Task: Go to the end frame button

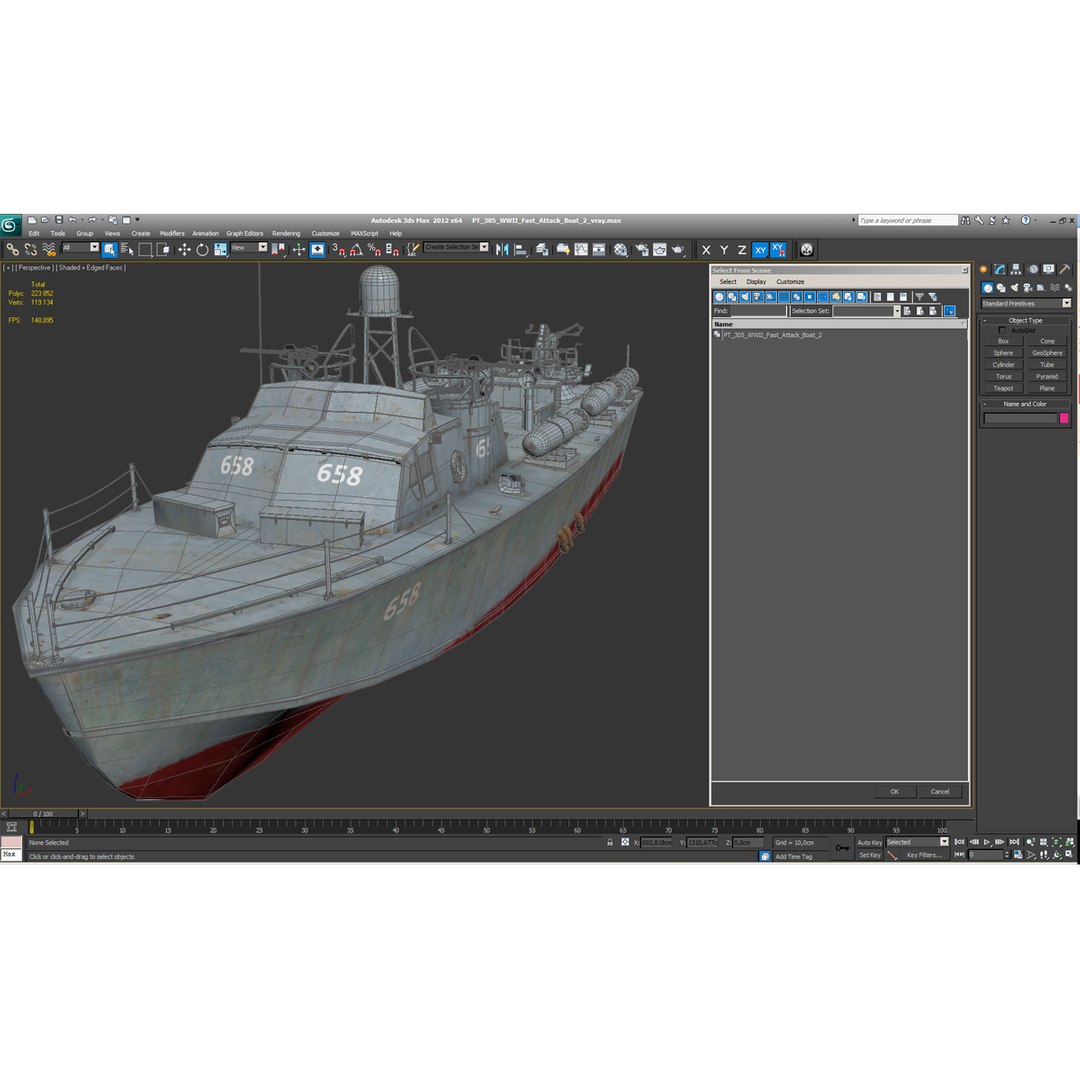Action: (x=1014, y=842)
